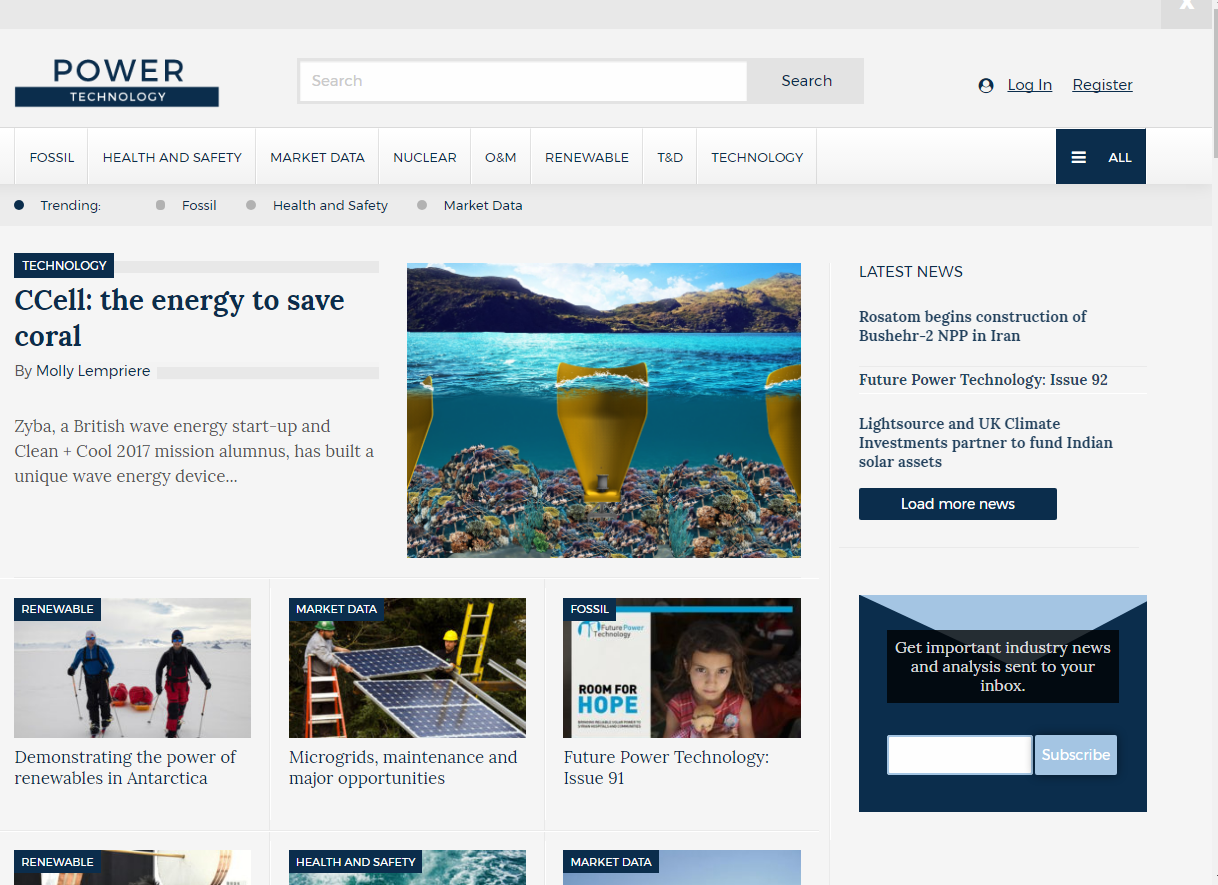The width and height of the screenshot is (1218, 885).
Task: Select the solar panel microgrids thumbnail
Action: point(407,668)
